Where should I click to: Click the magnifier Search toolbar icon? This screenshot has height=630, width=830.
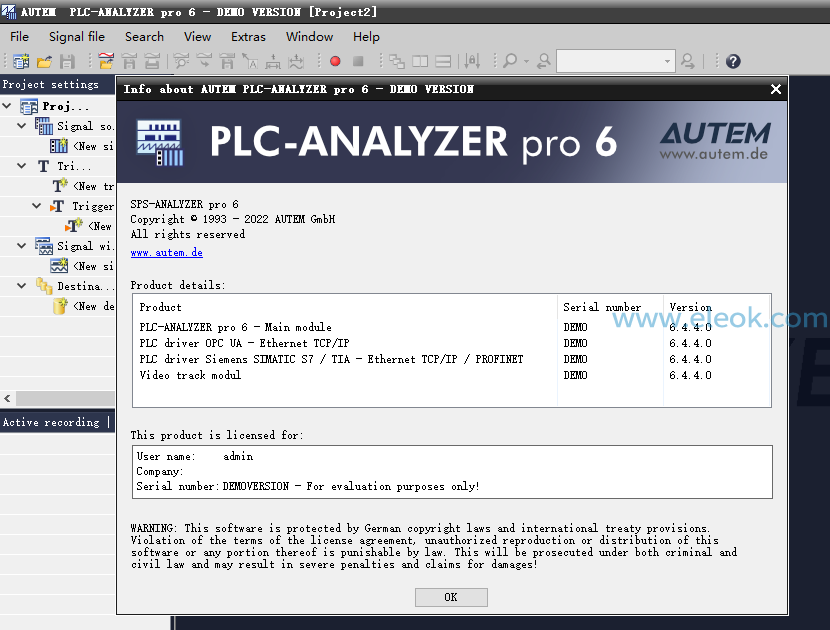[510, 61]
